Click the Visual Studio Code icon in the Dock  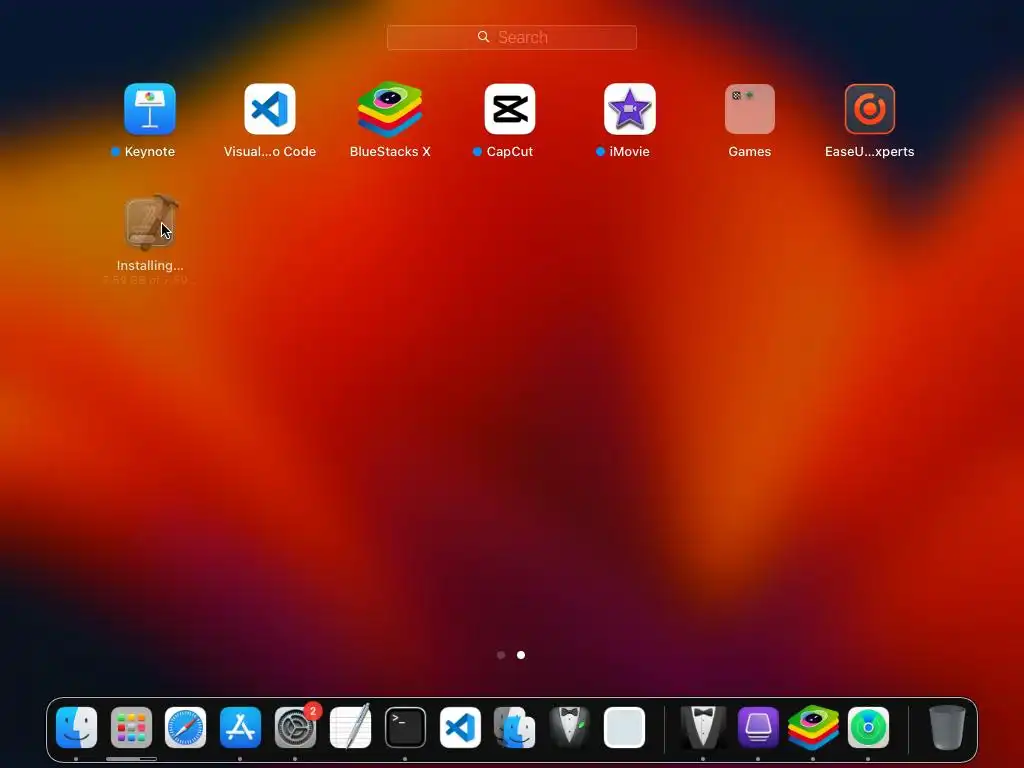coord(460,727)
